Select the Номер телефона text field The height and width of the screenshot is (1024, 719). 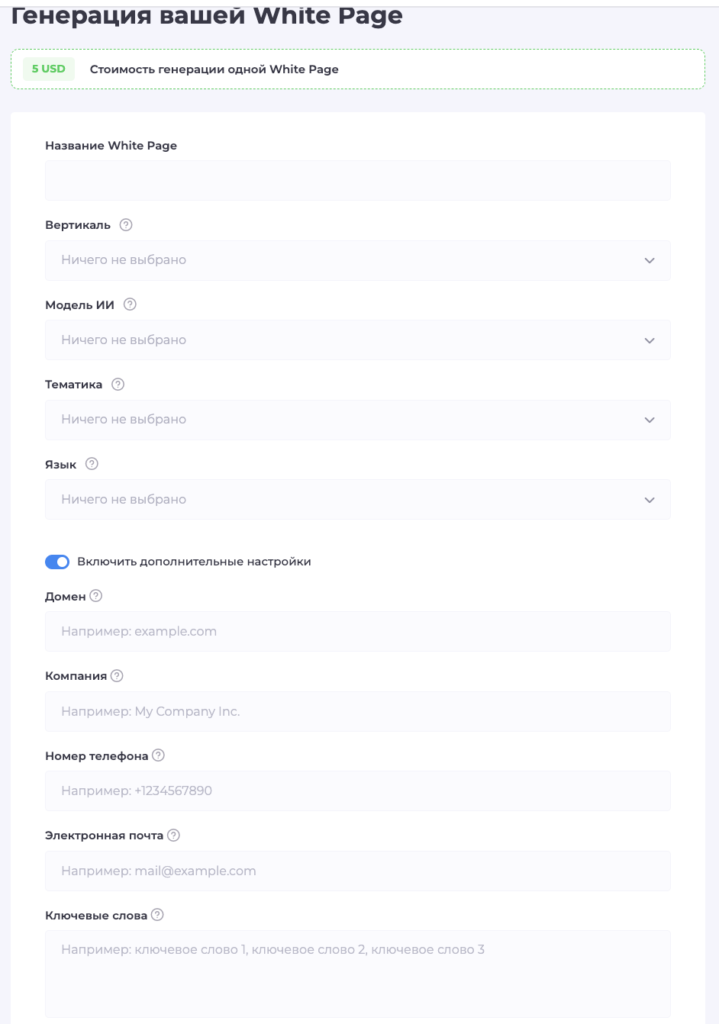coord(357,791)
